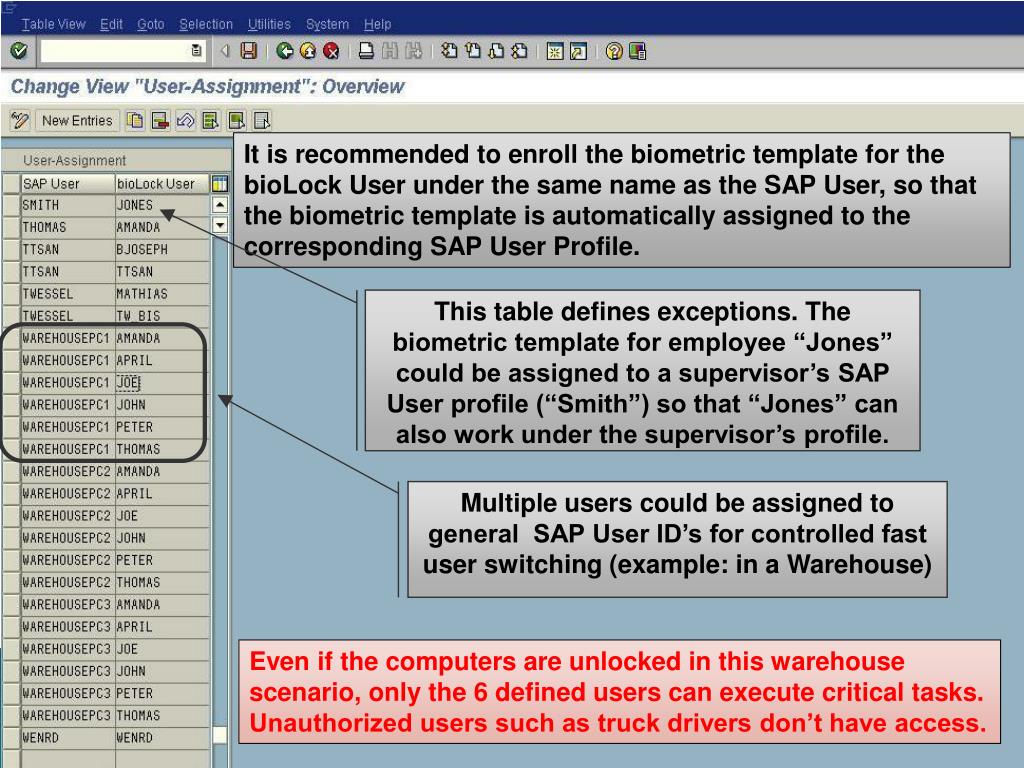Click the Customize Local Layout icon

(x=637, y=51)
